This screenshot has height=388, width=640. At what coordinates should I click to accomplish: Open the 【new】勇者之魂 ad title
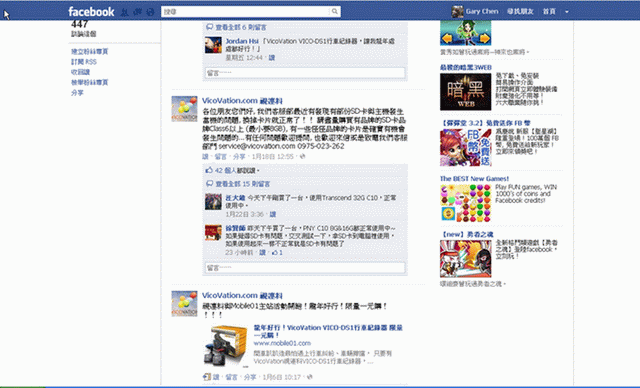point(467,234)
